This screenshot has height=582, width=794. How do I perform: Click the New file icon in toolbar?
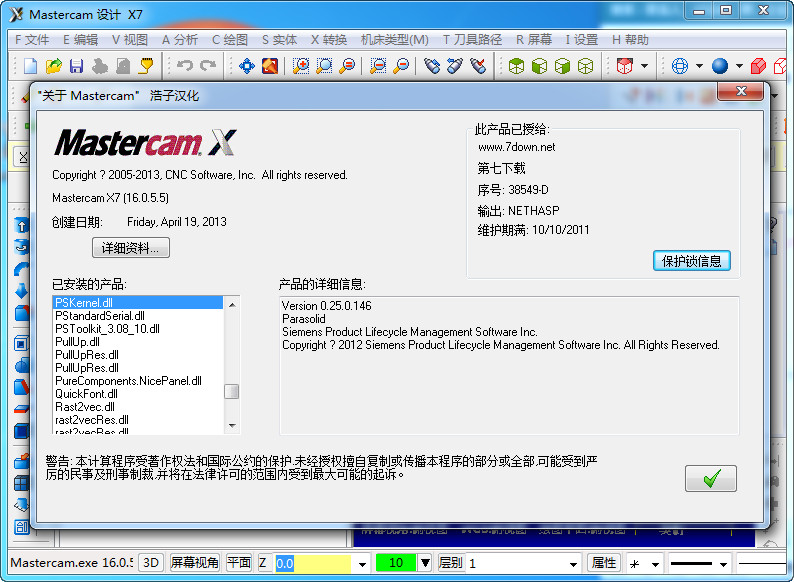coord(30,66)
